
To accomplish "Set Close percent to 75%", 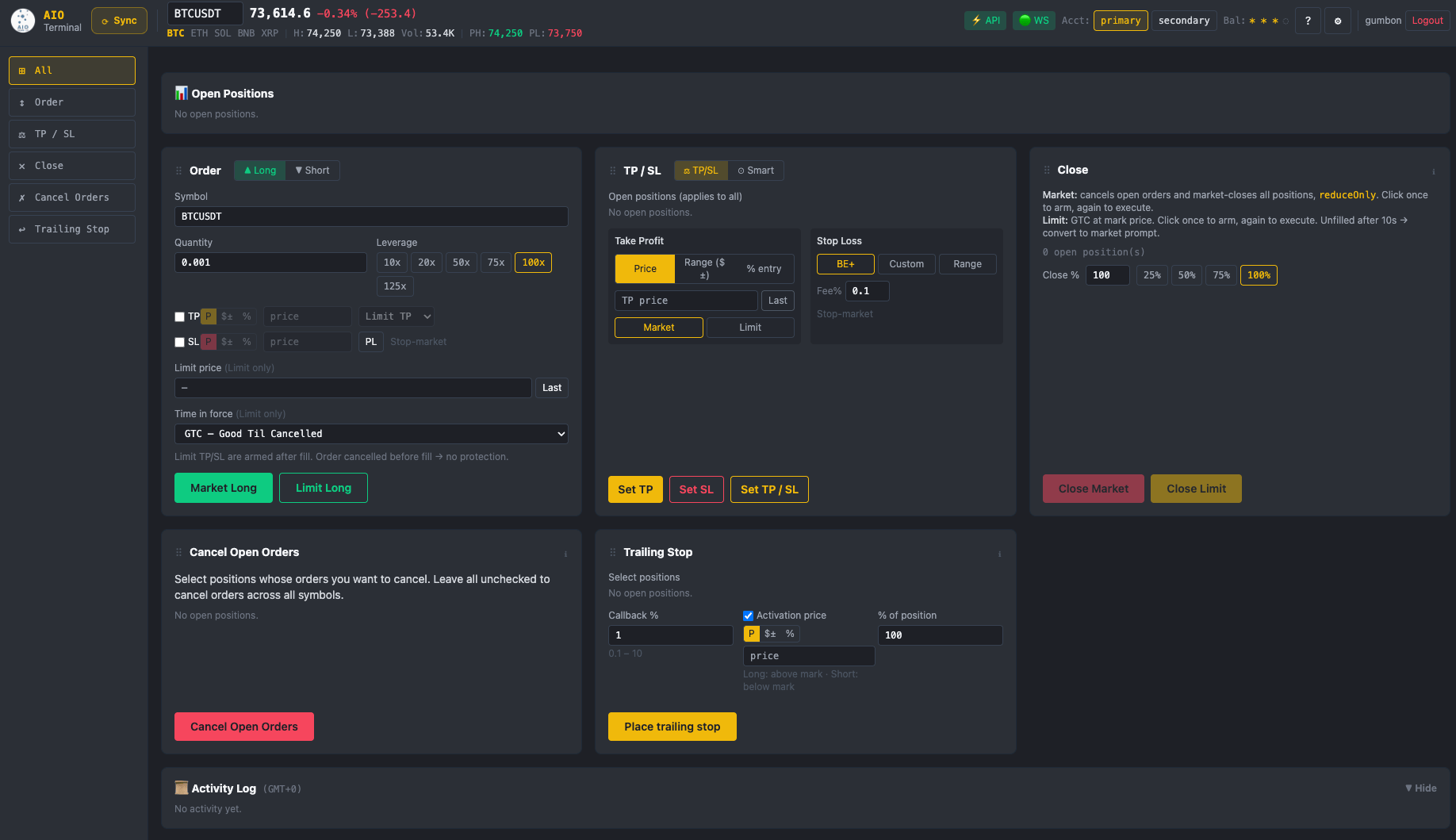I will pyautogui.click(x=1222, y=275).
